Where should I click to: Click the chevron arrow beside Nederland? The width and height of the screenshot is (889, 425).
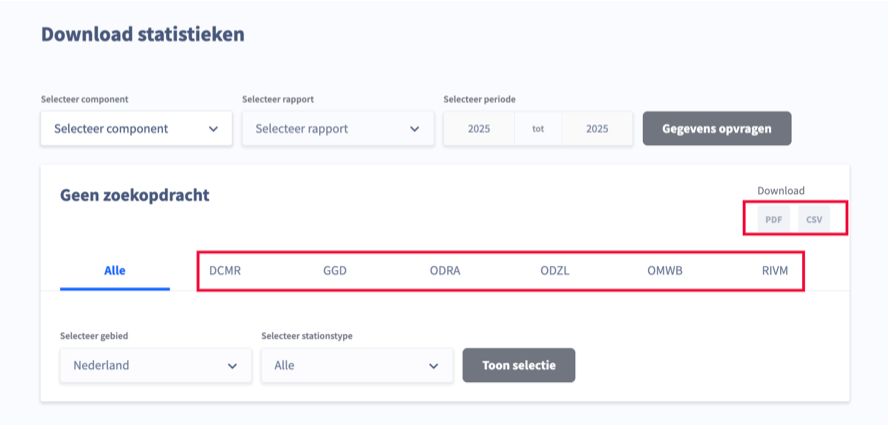click(232, 366)
